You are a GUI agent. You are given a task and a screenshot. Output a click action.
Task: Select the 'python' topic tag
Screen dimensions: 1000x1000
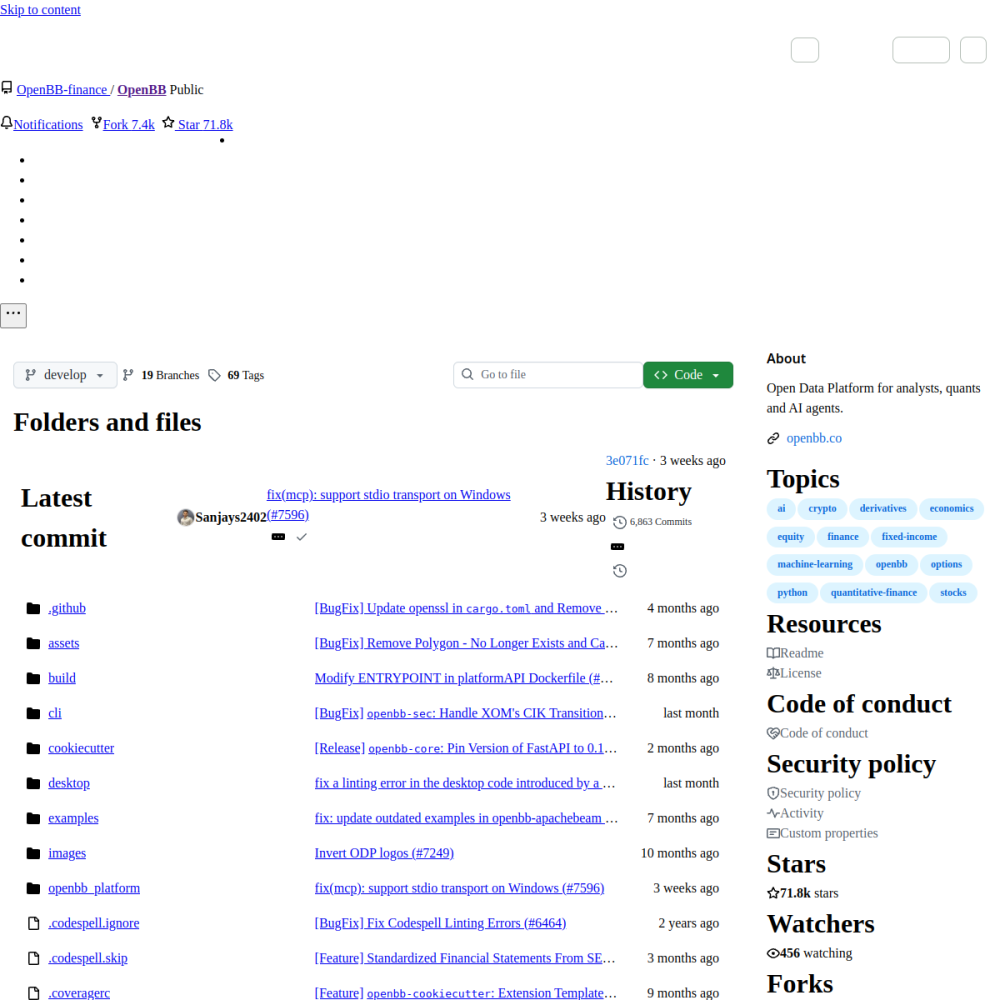[x=792, y=592]
